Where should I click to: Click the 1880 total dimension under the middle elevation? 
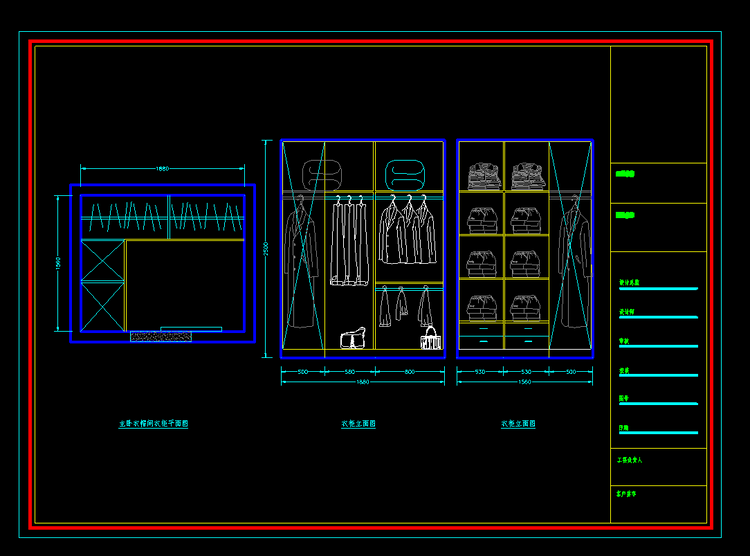pos(363,382)
